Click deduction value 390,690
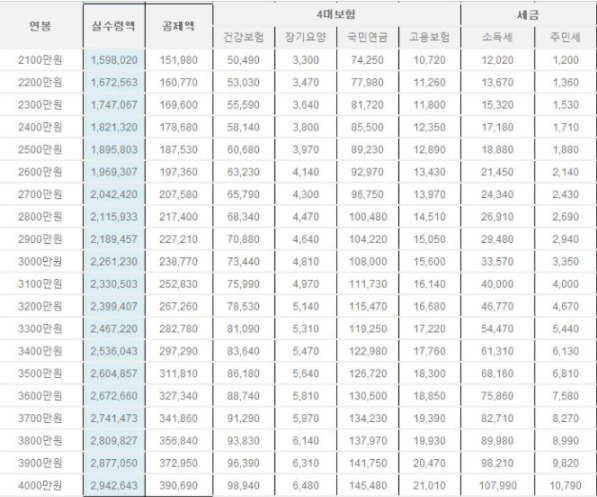Screen dimensions: 597x497 point(179,486)
